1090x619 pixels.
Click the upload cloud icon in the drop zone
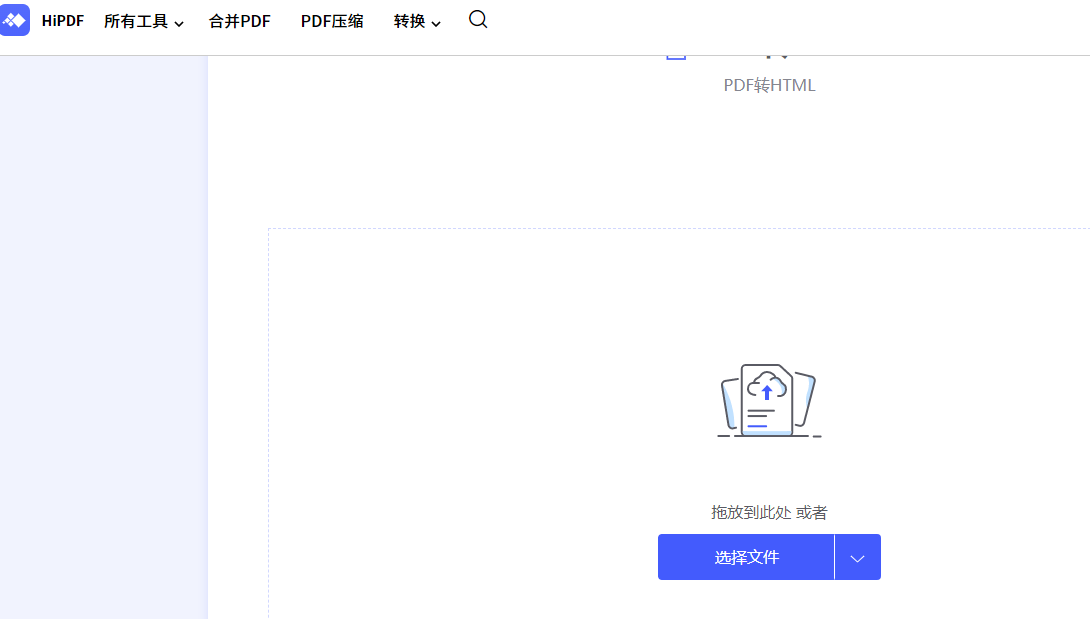[x=767, y=385]
